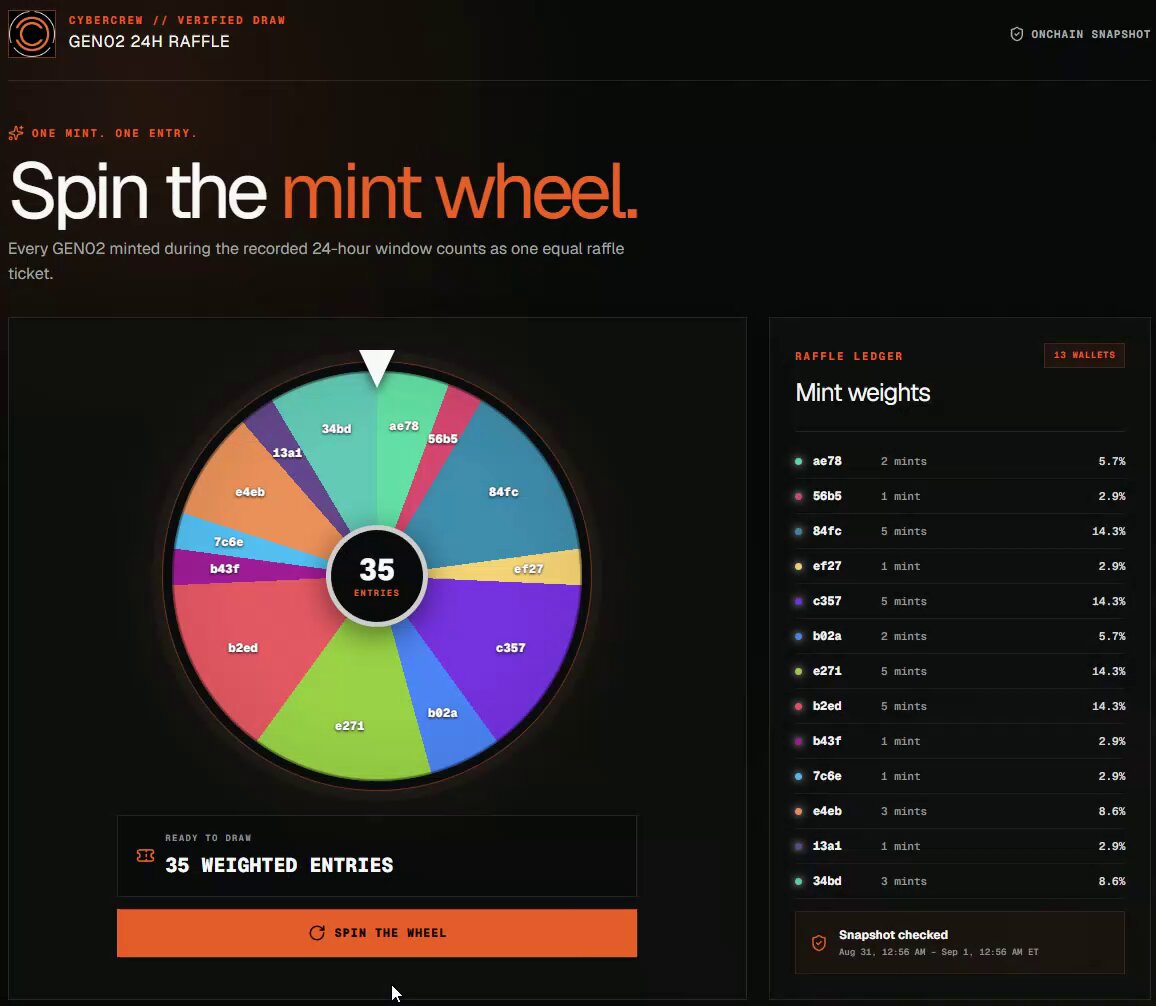Select wallet 56b5 in the ledger

point(960,496)
